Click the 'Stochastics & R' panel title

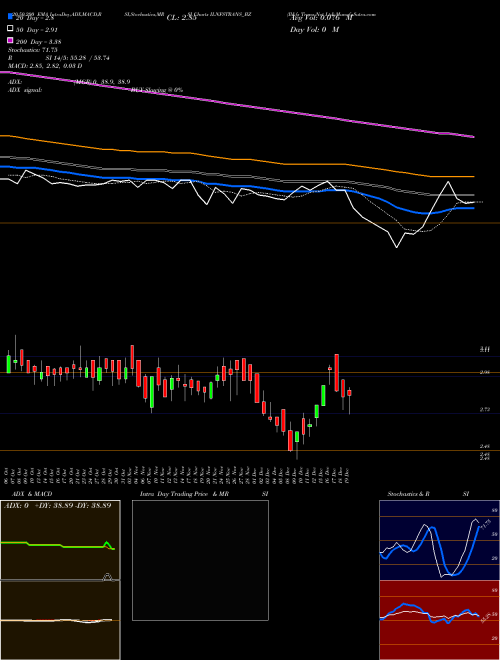409,494
